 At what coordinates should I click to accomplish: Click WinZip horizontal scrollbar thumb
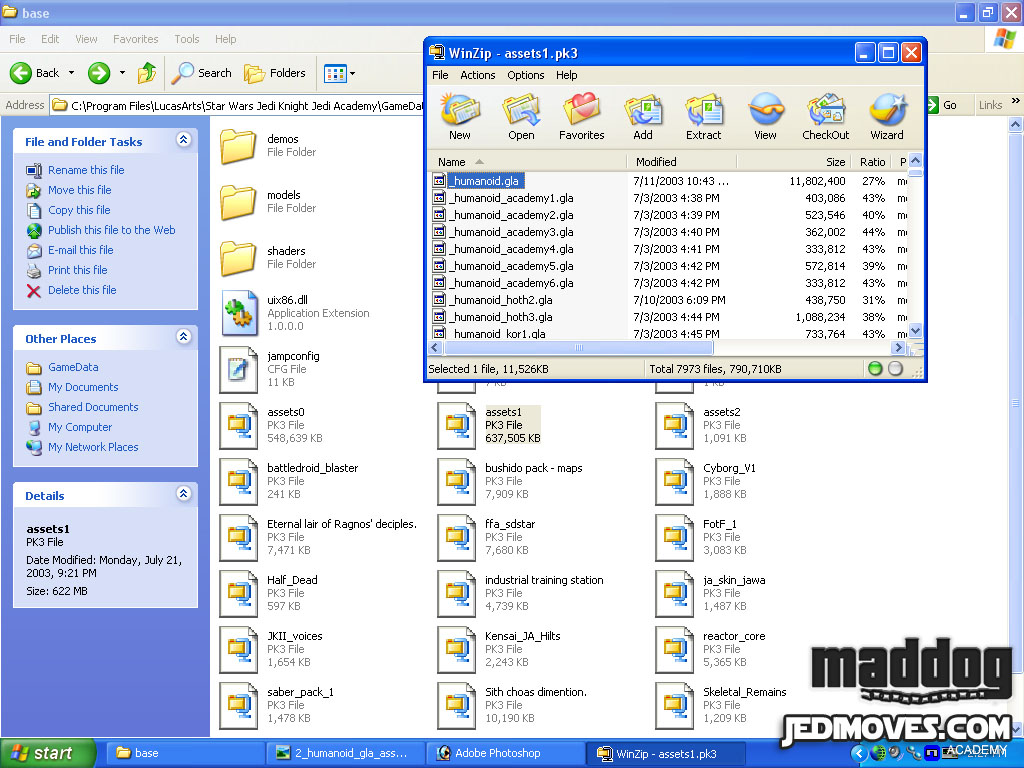pos(579,347)
